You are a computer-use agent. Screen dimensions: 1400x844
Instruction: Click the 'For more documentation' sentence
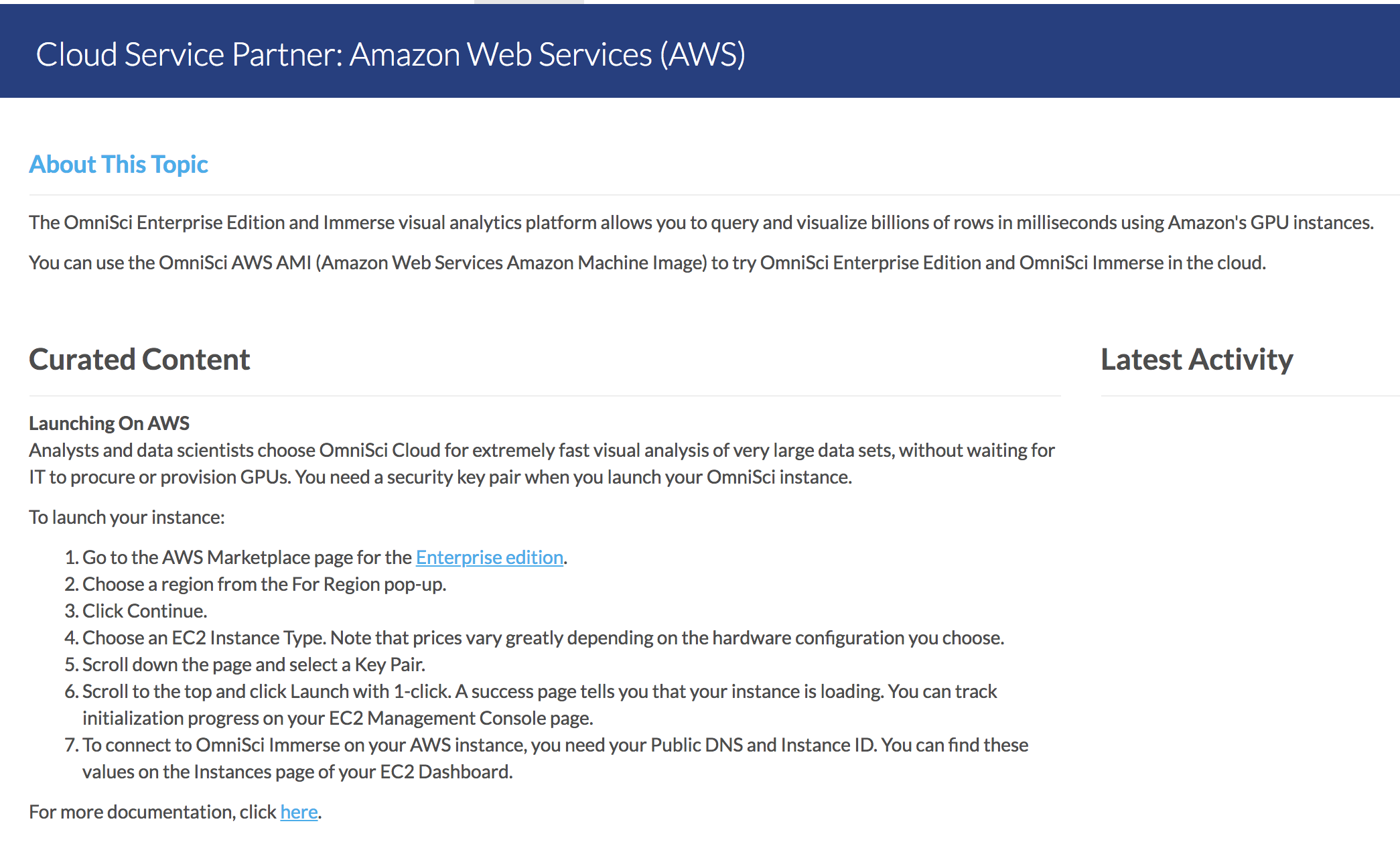coord(153,812)
